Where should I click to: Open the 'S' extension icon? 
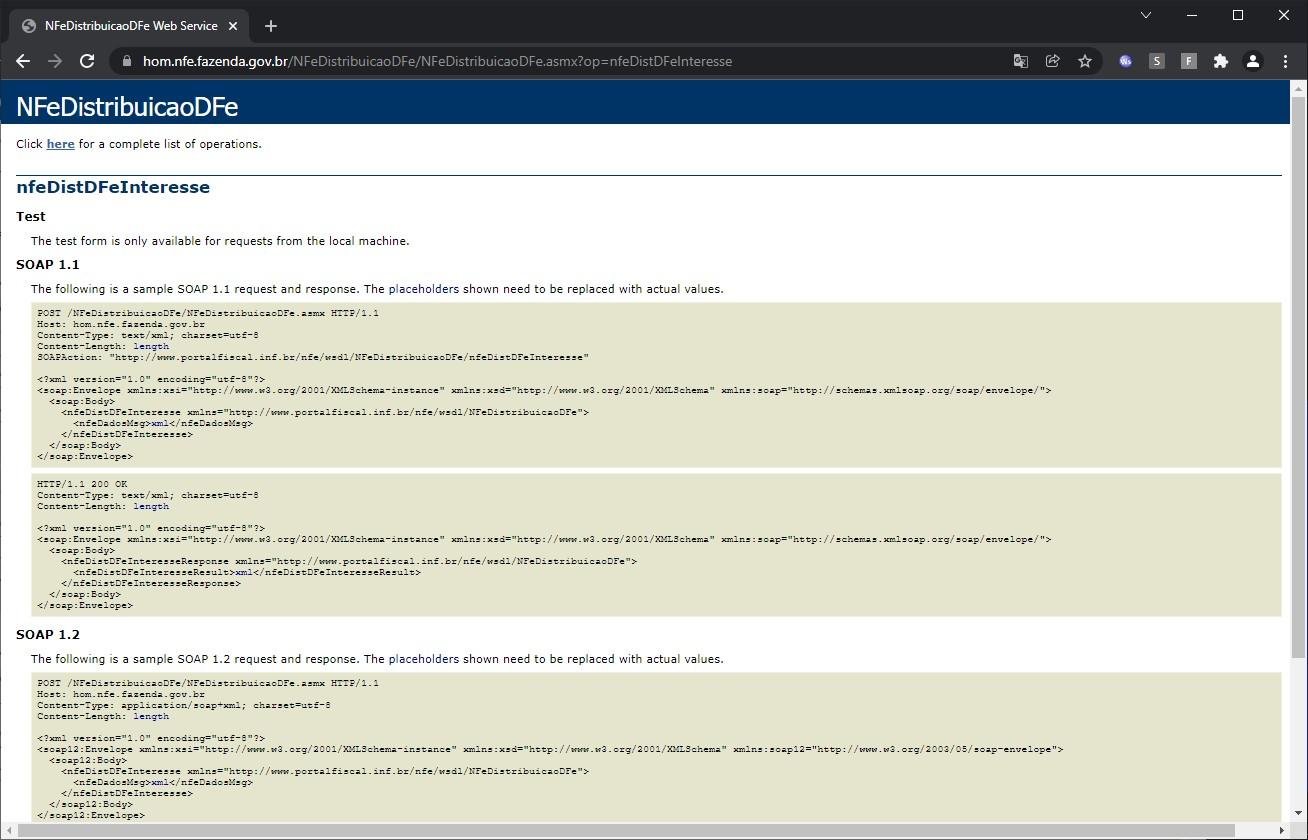[x=1157, y=61]
